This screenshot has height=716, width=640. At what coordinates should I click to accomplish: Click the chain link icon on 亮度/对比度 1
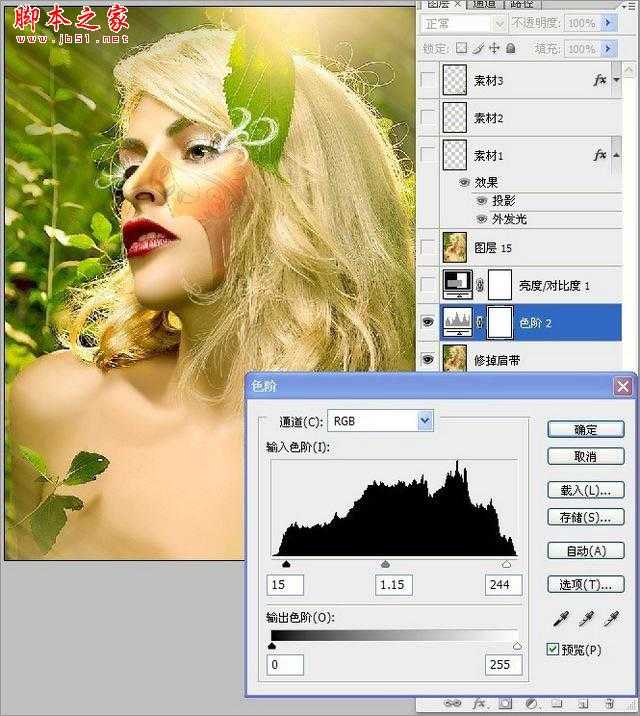click(479, 285)
